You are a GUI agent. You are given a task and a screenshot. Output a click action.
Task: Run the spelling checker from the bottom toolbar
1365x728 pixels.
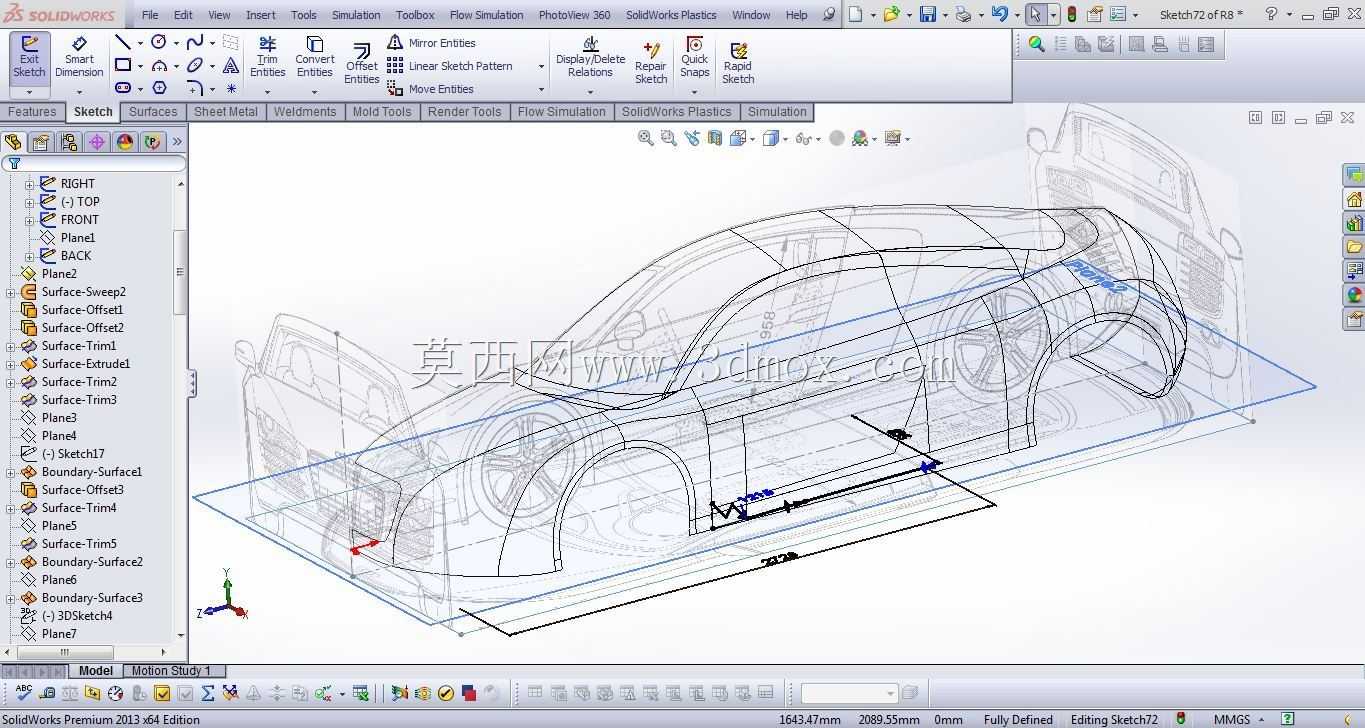pos(24,693)
